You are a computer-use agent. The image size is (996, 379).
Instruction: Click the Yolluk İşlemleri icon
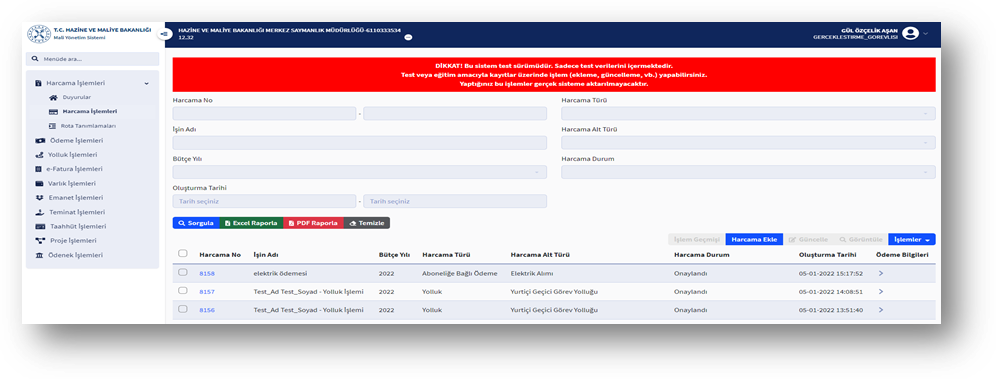[x=39, y=155]
